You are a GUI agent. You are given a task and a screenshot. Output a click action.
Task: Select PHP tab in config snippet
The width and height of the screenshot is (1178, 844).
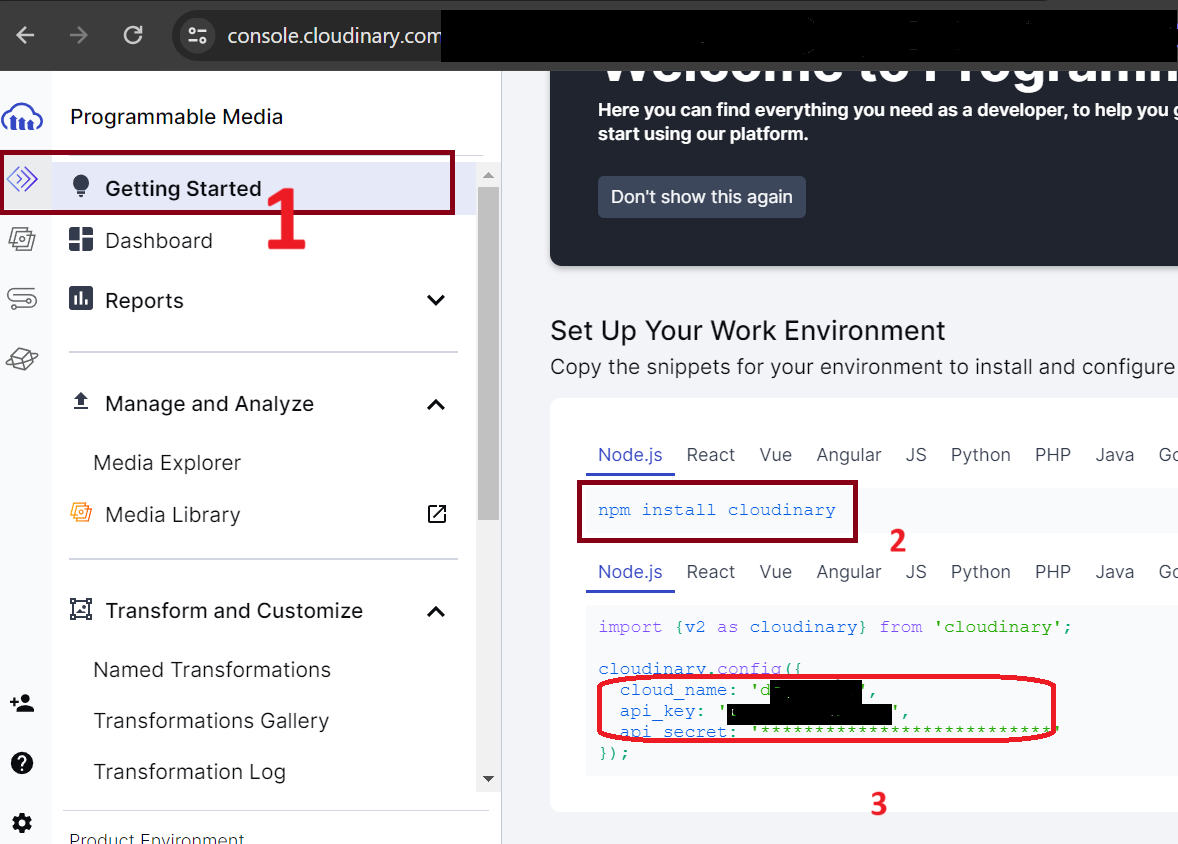(1053, 573)
